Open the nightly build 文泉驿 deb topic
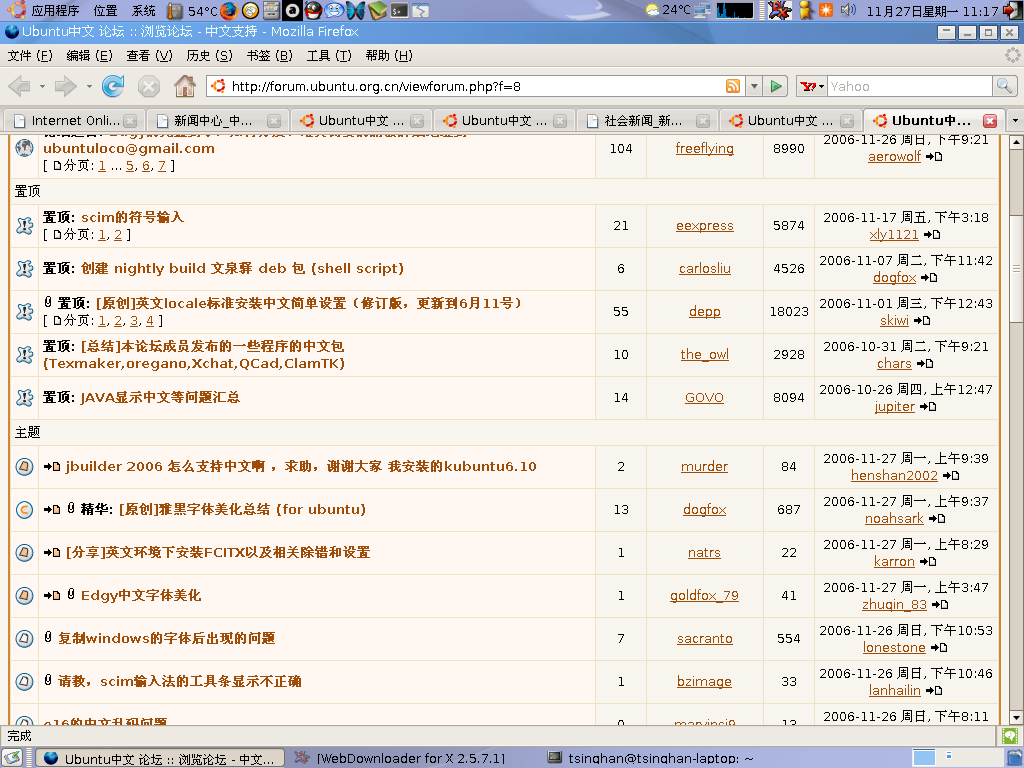This screenshot has height=768, width=1024. tap(242, 268)
